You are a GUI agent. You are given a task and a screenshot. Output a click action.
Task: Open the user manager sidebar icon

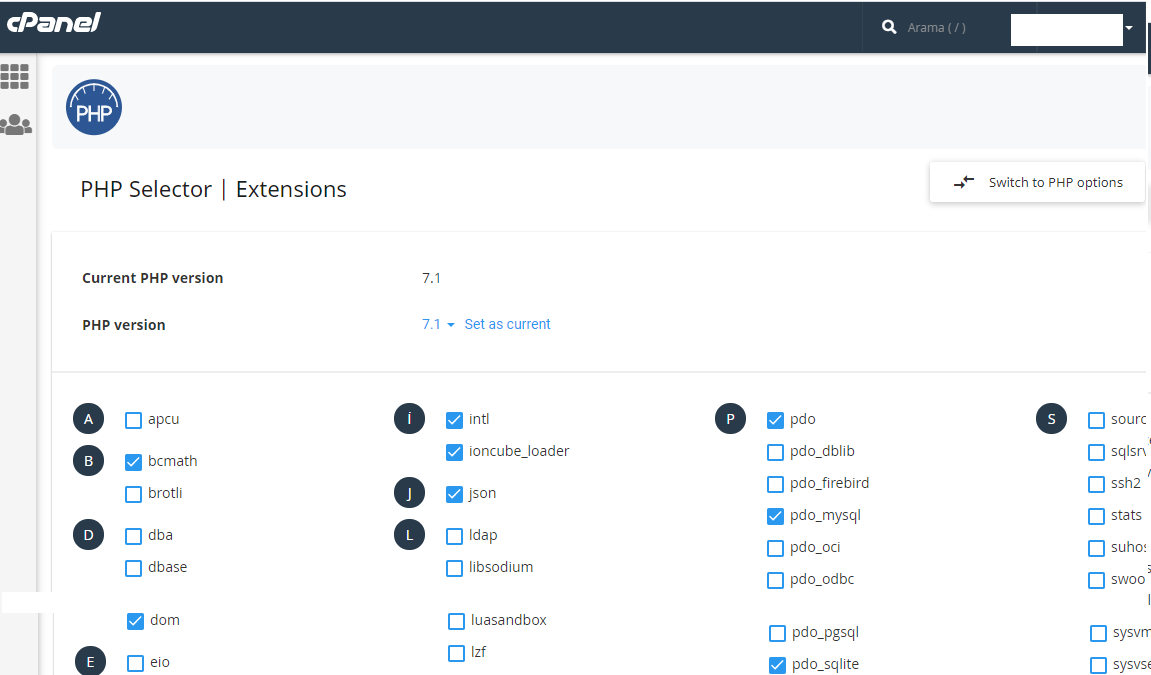pyautogui.click(x=15, y=125)
